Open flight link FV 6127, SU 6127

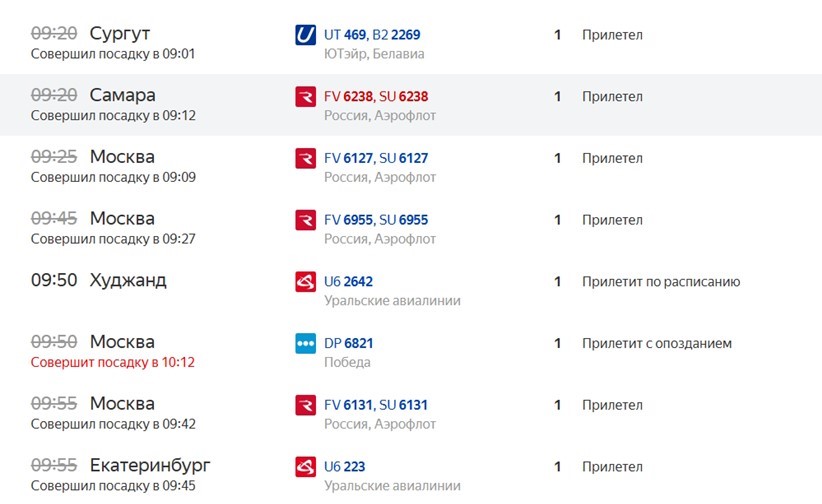pyautogui.click(x=376, y=158)
